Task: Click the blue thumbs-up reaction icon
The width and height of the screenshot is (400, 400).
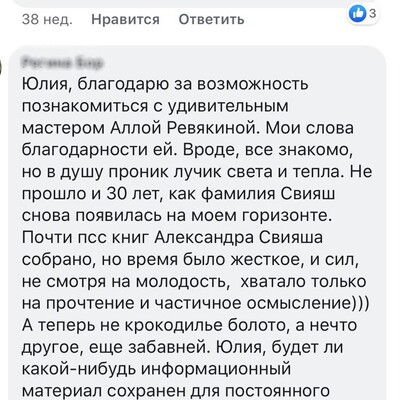Action: pos(357,14)
